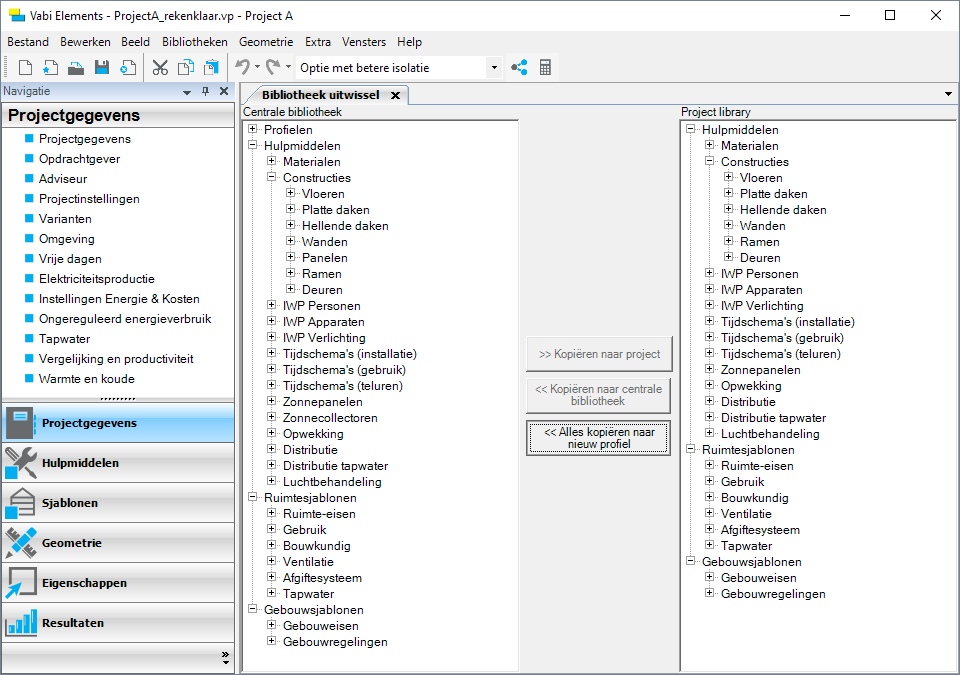Collapse Ruimtesjablonen in the Project library
The width and height of the screenshot is (960, 675).
[x=692, y=450]
